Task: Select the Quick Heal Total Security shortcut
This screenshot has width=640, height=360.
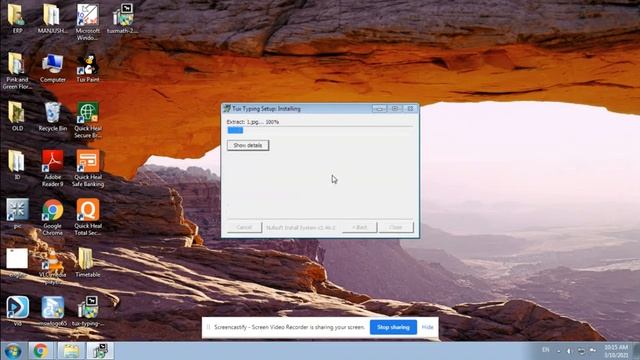Action: pos(88,217)
